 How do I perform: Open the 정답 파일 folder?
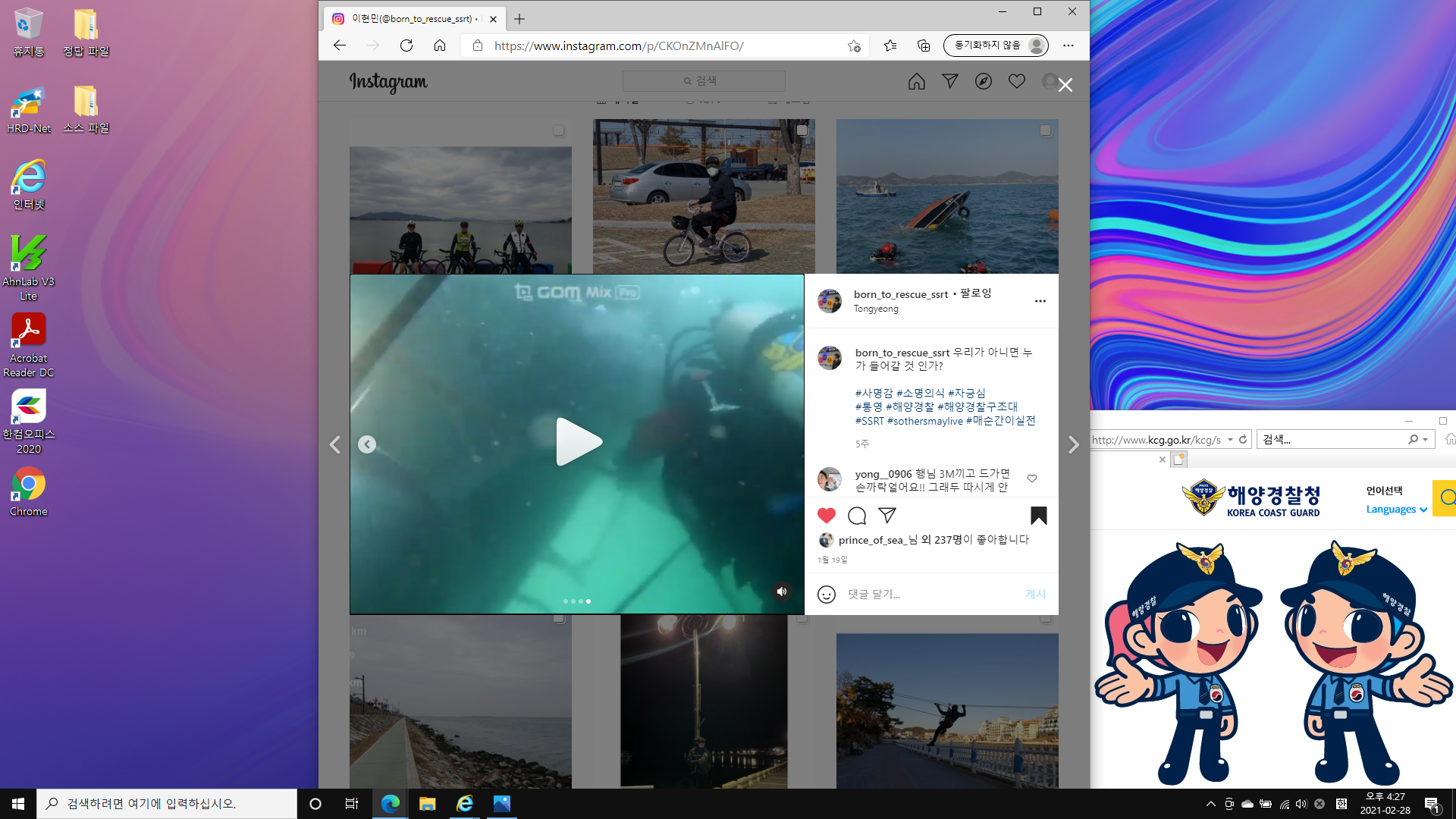[86, 33]
